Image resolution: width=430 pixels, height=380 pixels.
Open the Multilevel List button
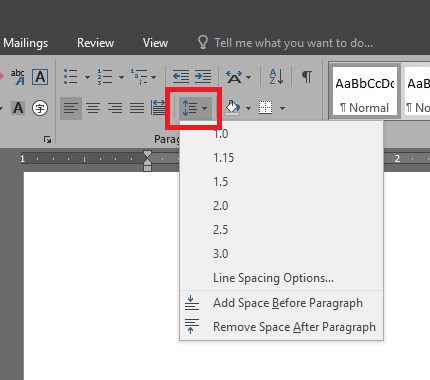[139, 77]
